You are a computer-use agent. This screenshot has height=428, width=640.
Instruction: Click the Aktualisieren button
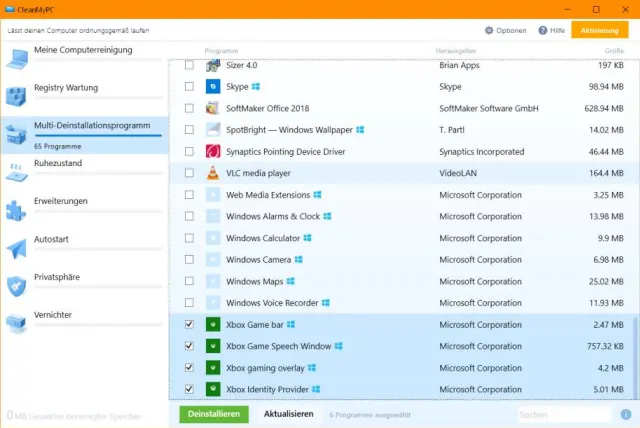coord(288,413)
